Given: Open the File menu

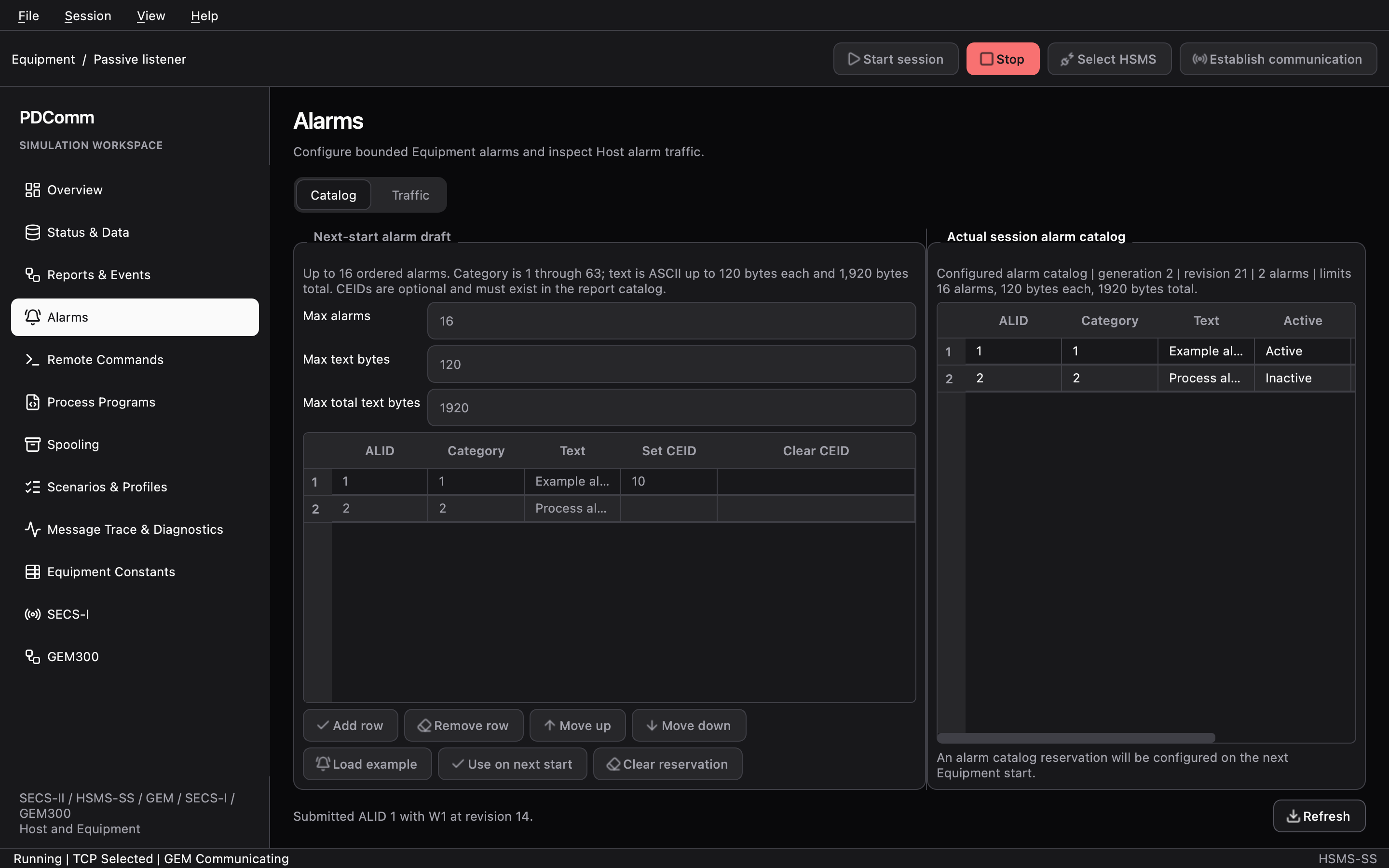Looking at the screenshot, I should click(x=29, y=15).
